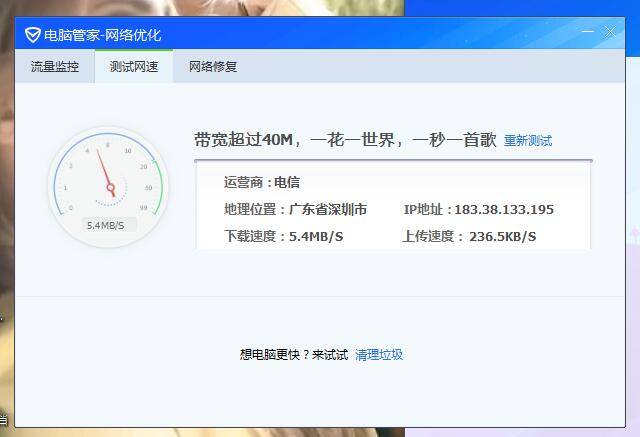The width and height of the screenshot is (640, 437).
Task: Click the 电脑管家-网络优化 window title
Action: click(102, 35)
